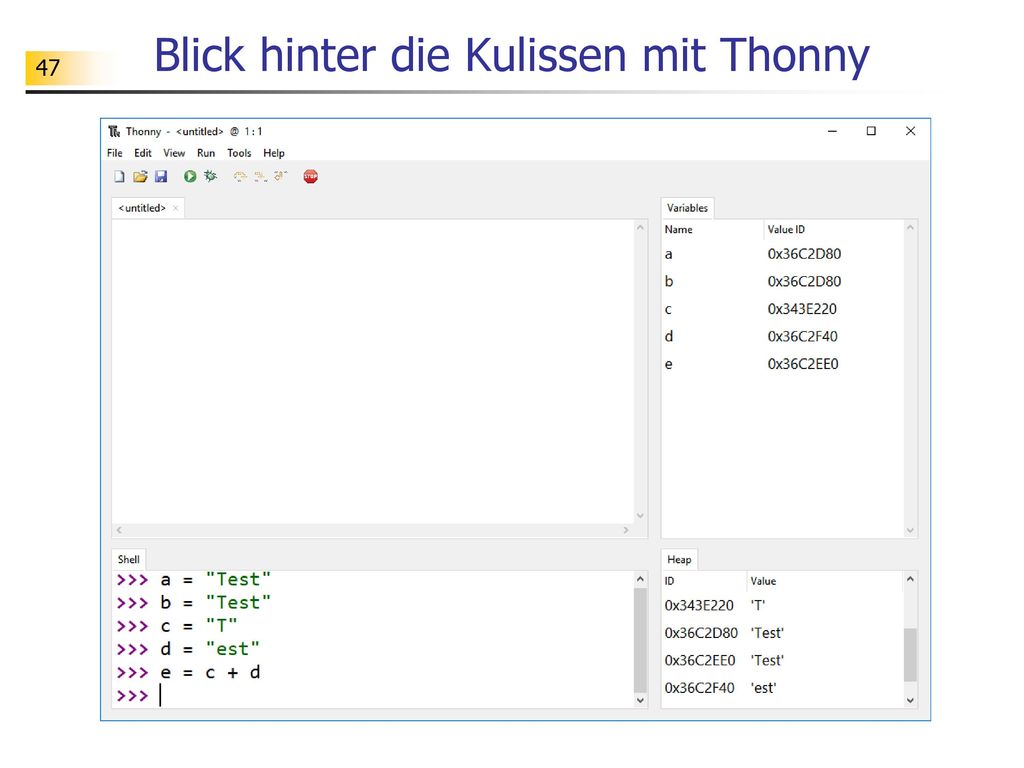1024x768 pixels.
Task: Select the Shell panel tab
Action: pyautogui.click(x=129, y=560)
